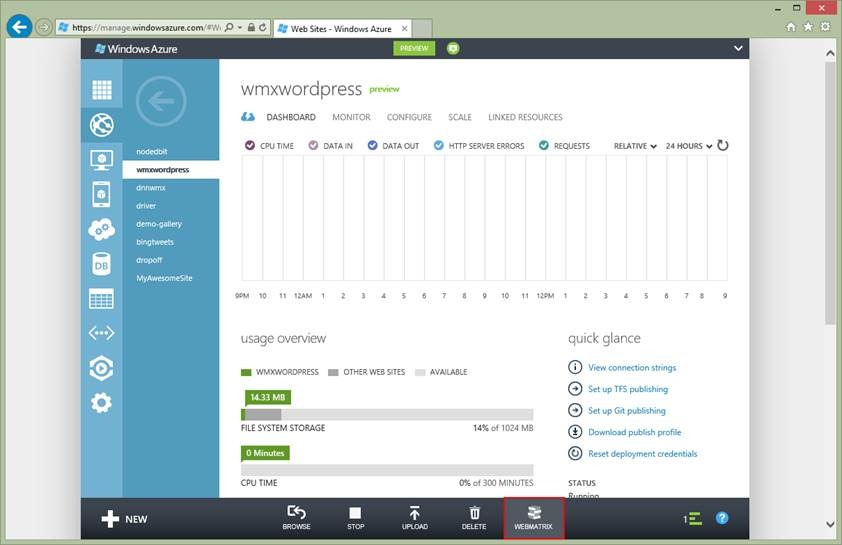Select the Web Sites globe icon
Image resolution: width=842 pixels, height=545 pixels.
click(101, 125)
